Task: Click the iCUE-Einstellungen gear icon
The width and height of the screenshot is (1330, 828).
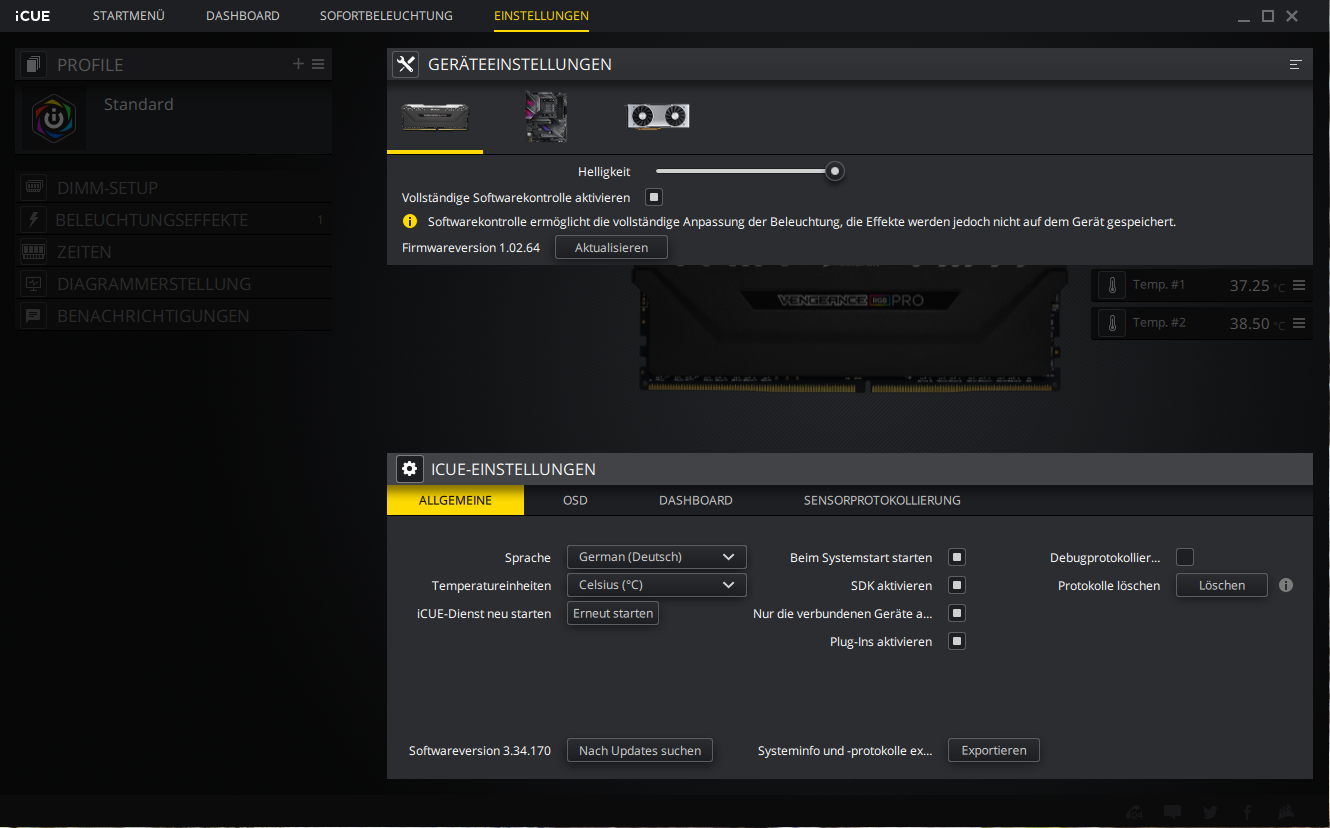Action: point(409,469)
